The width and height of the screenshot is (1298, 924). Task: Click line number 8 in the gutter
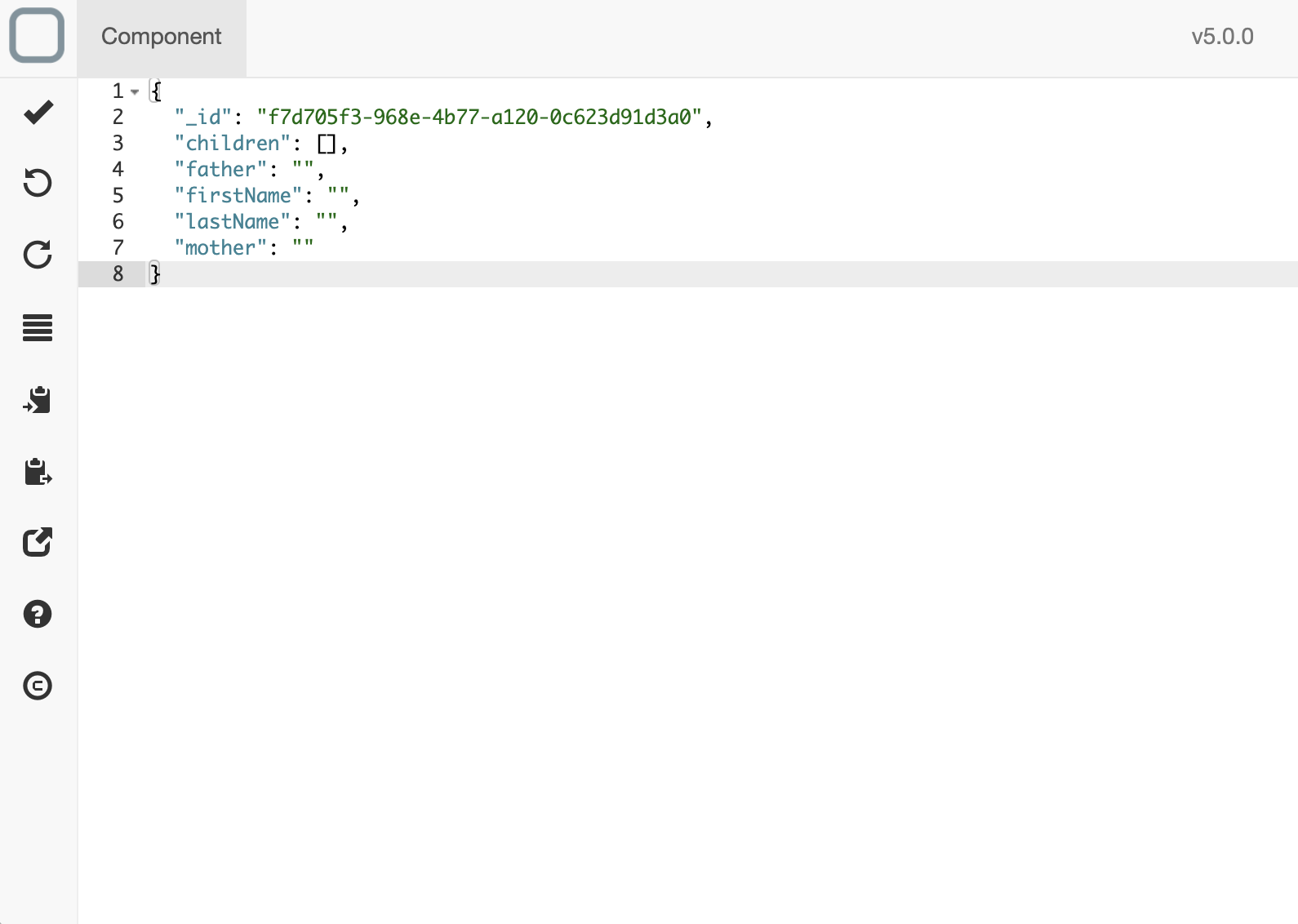[x=118, y=274]
